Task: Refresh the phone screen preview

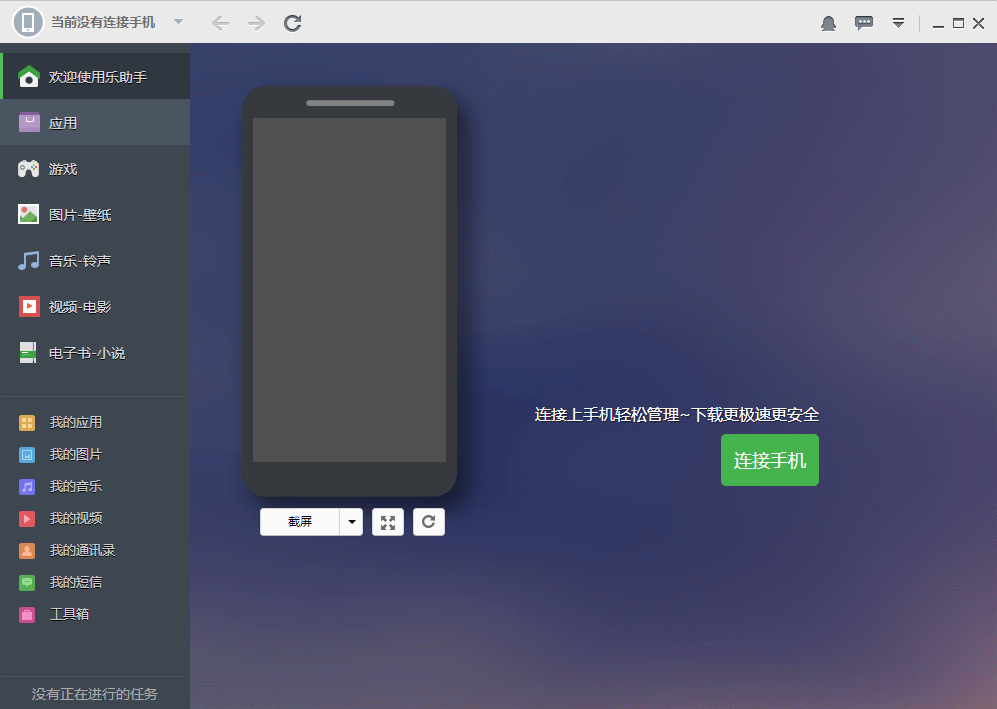Action: point(429,522)
